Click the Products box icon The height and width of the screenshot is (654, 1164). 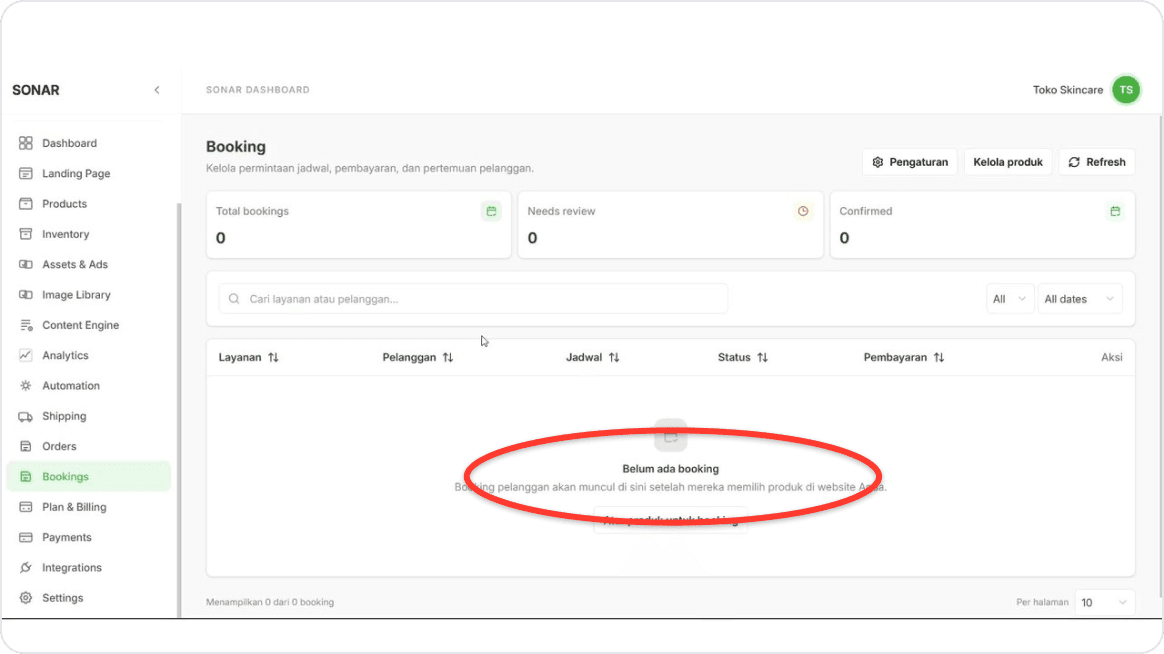25,203
